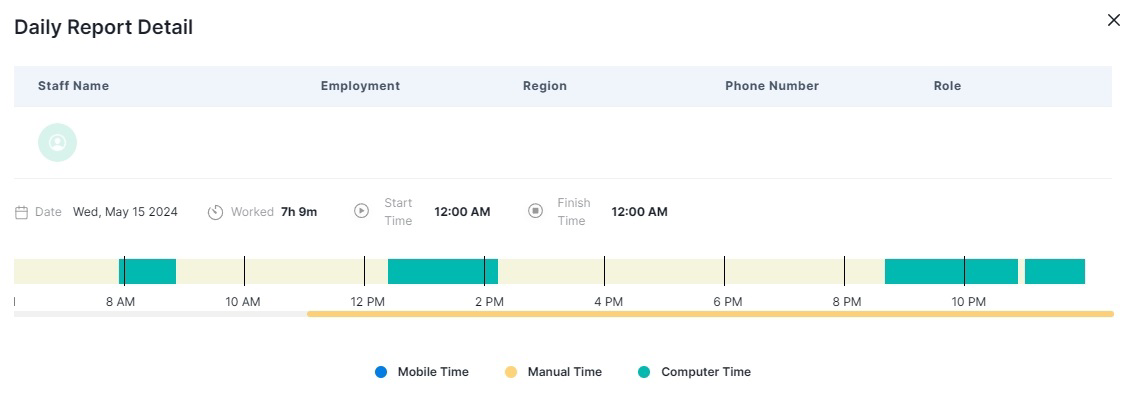
Task: Select the Staff Name column header
Action: [73, 86]
